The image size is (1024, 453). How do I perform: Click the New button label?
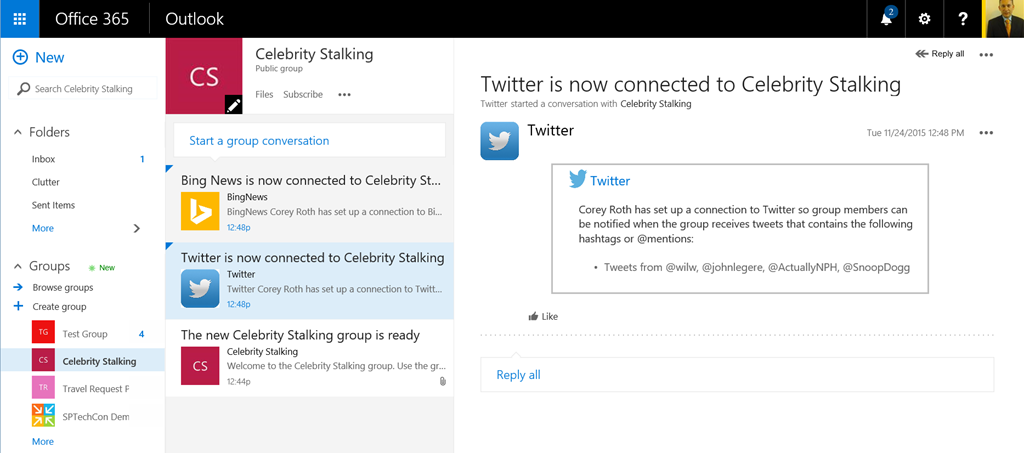click(50, 57)
